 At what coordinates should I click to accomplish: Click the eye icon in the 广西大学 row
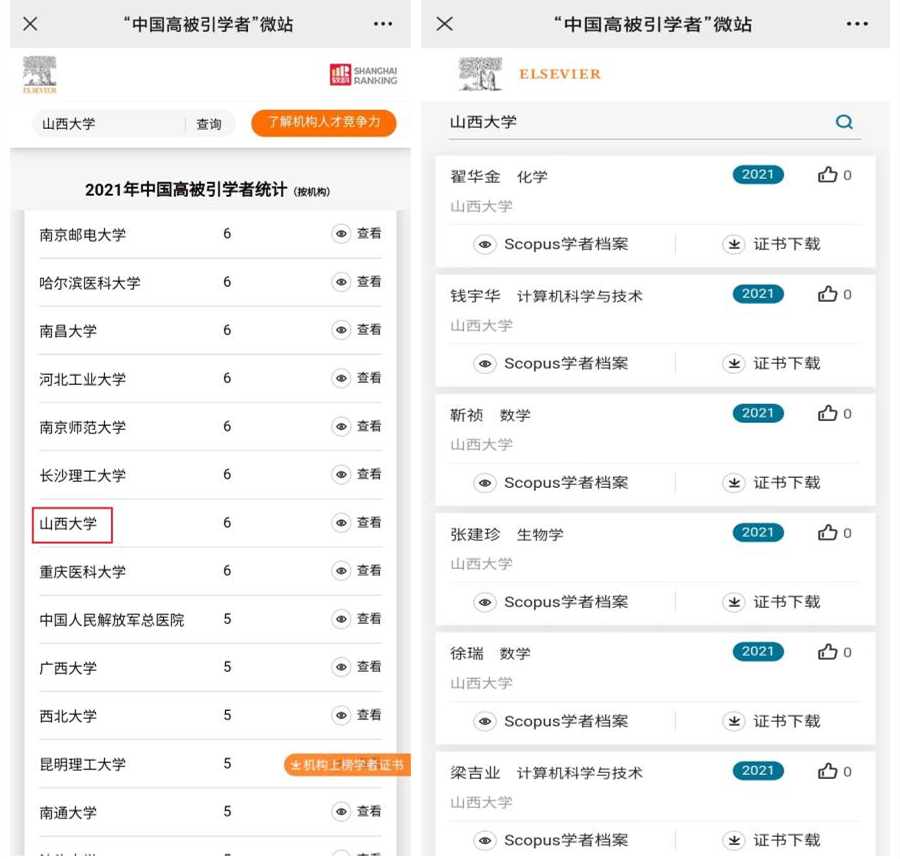pos(341,667)
